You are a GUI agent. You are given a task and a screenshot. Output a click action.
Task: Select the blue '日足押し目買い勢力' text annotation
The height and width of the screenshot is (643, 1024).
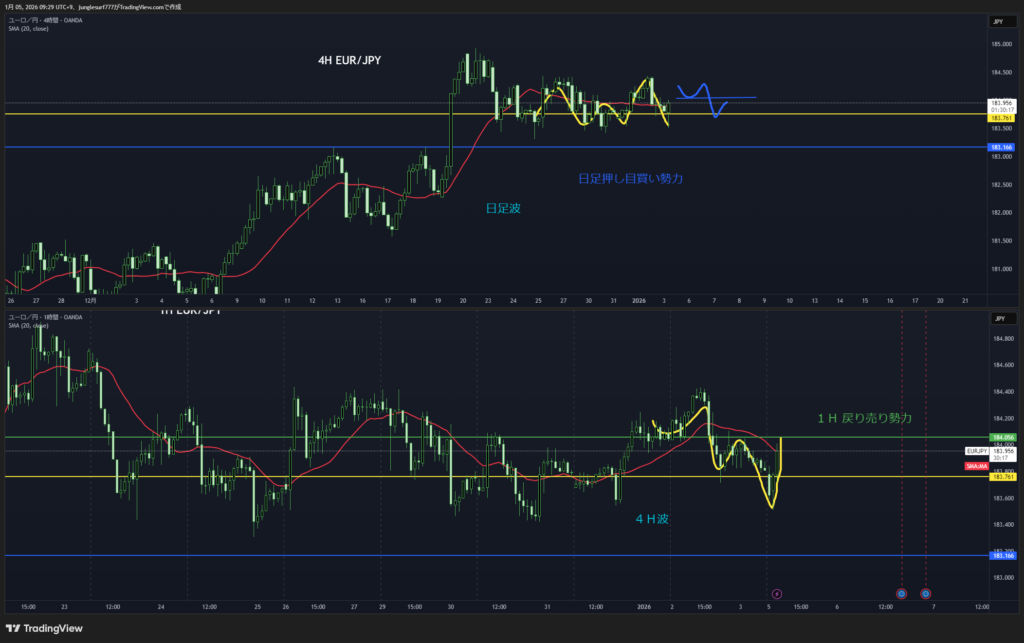[630, 178]
